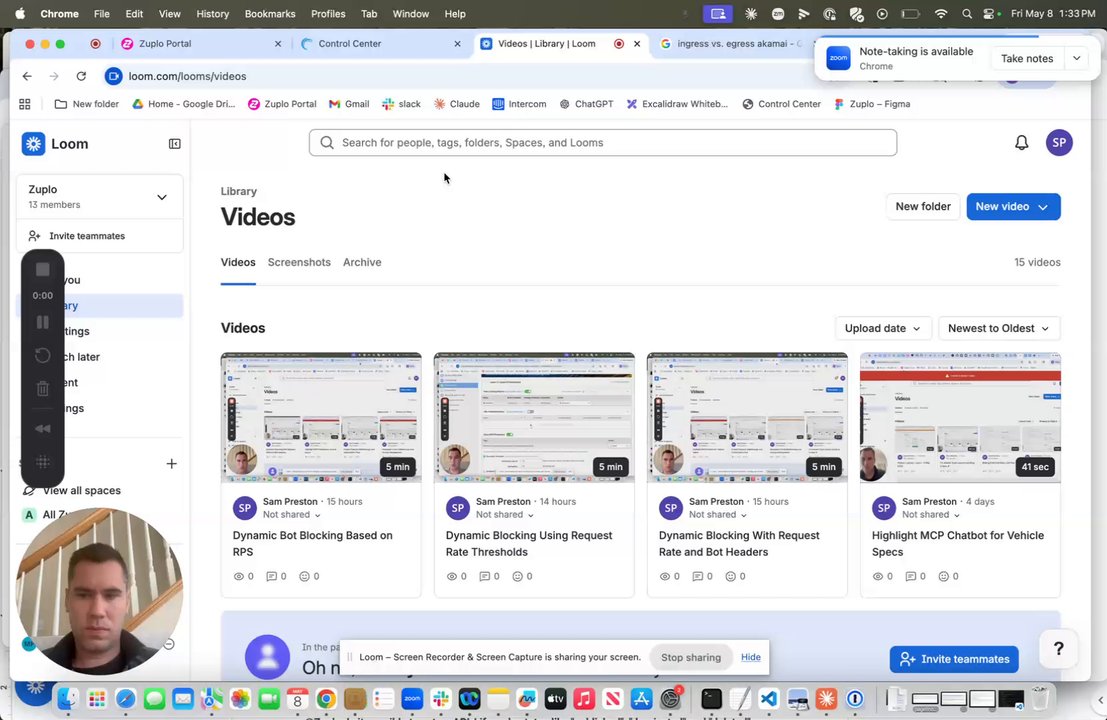Open the New video dropdown
The width and height of the screenshot is (1107, 720).
[1013, 207]
